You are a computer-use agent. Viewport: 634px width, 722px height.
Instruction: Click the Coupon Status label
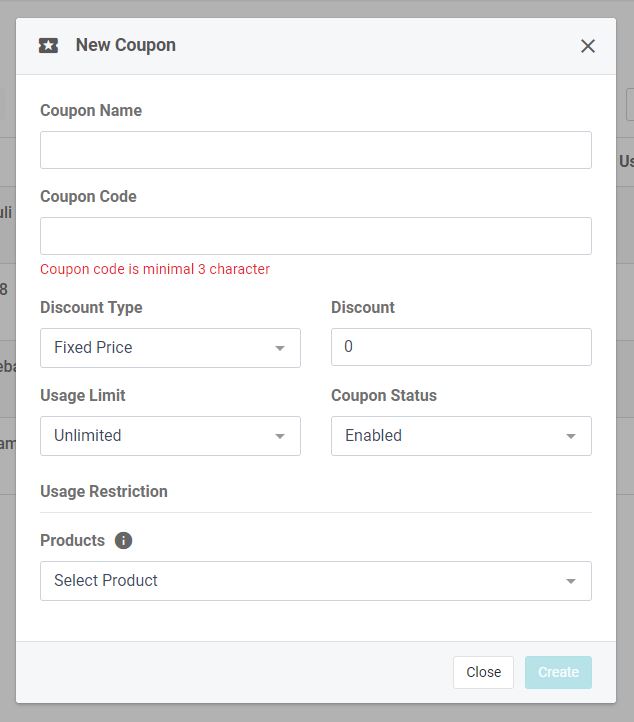(384, 395)
